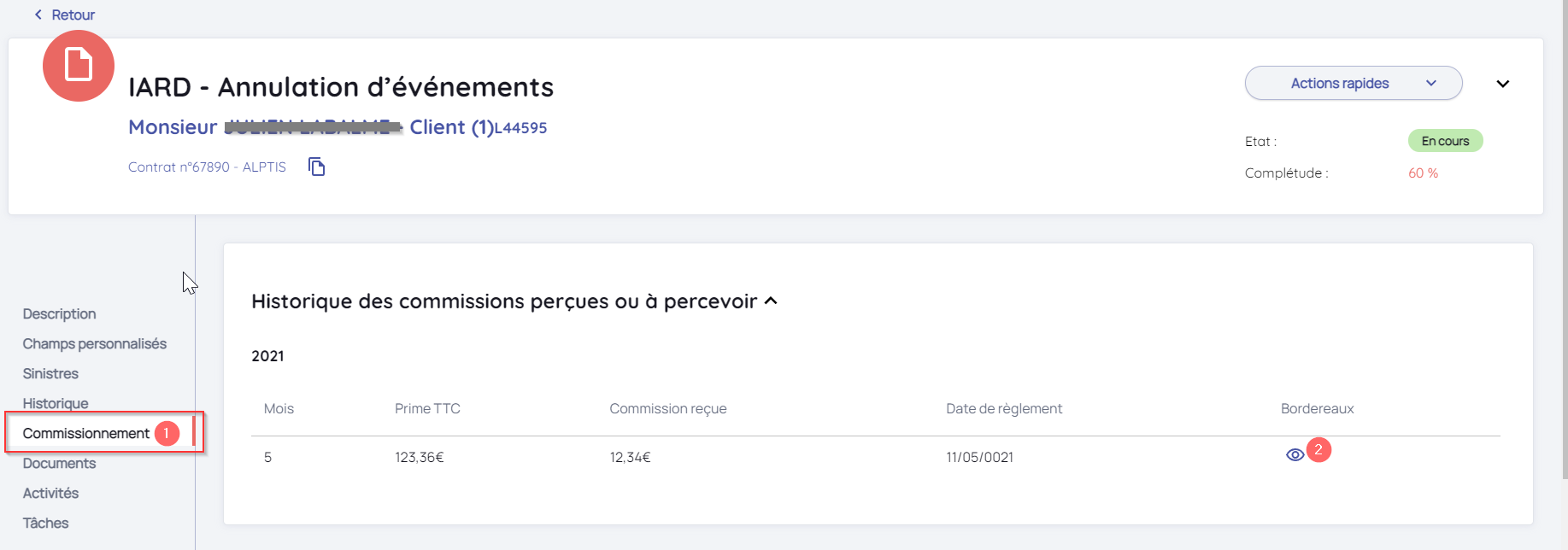The height and width of the screenshot is (550, 1568).
Task: Click the En cours status badge
Action: pos(1445,141)
